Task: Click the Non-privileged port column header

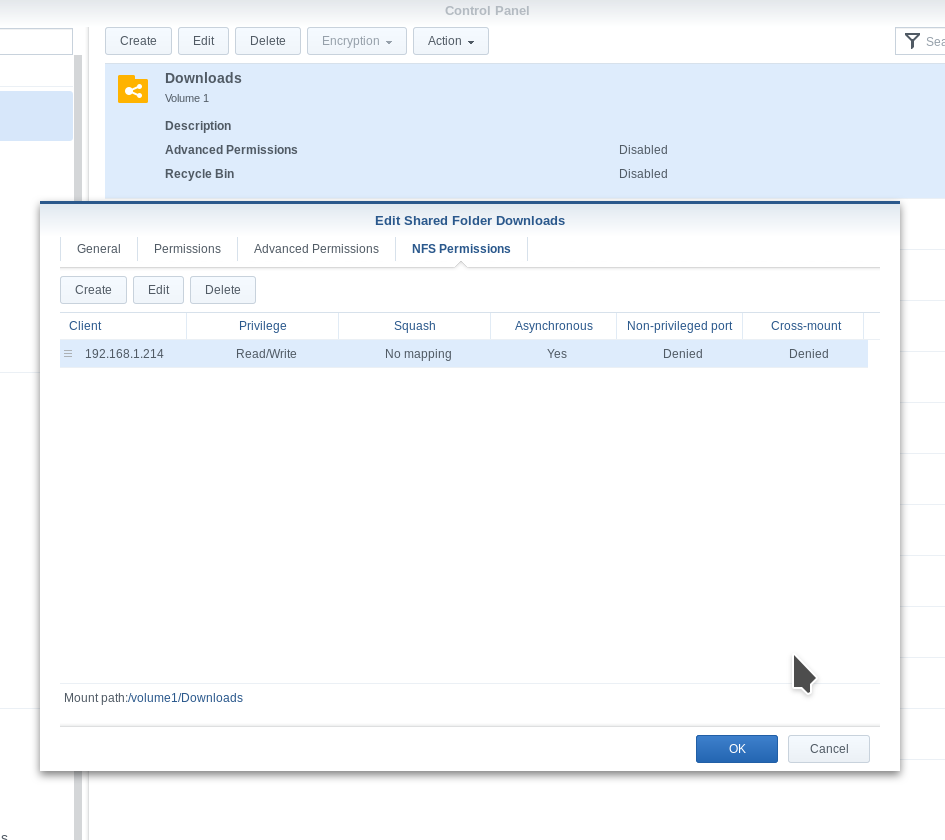Action: pos(680,326)
